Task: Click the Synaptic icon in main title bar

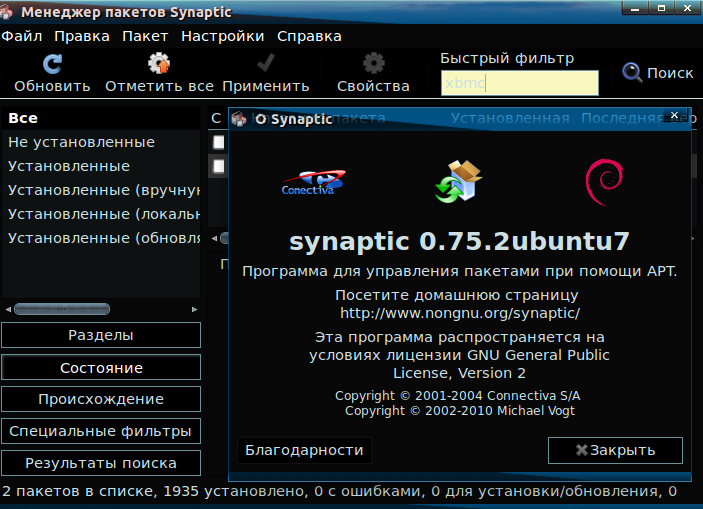Action: pos(6,12)
